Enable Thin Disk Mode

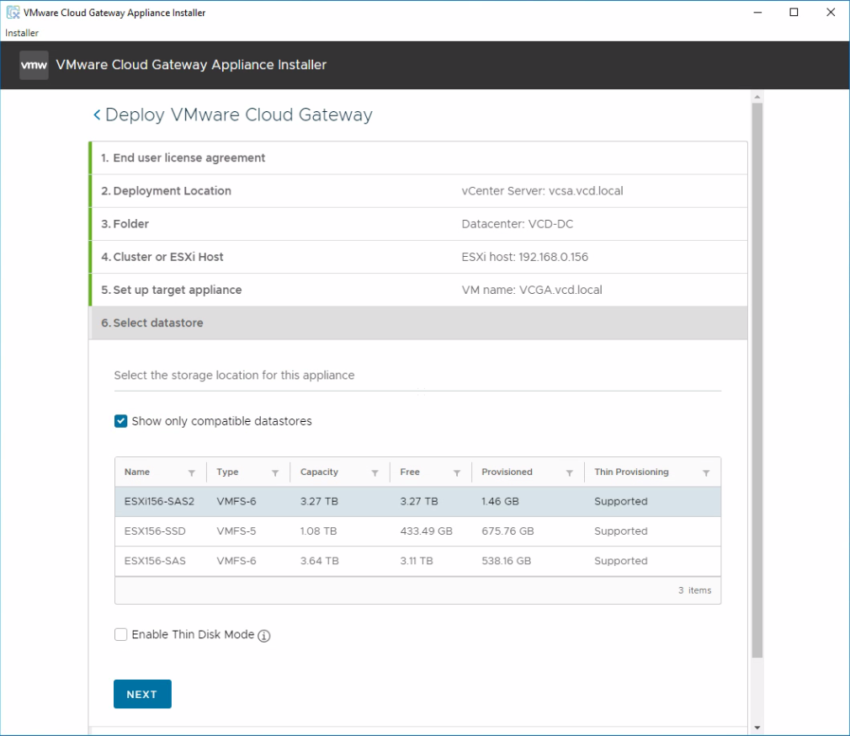click(x=120, y=634)
